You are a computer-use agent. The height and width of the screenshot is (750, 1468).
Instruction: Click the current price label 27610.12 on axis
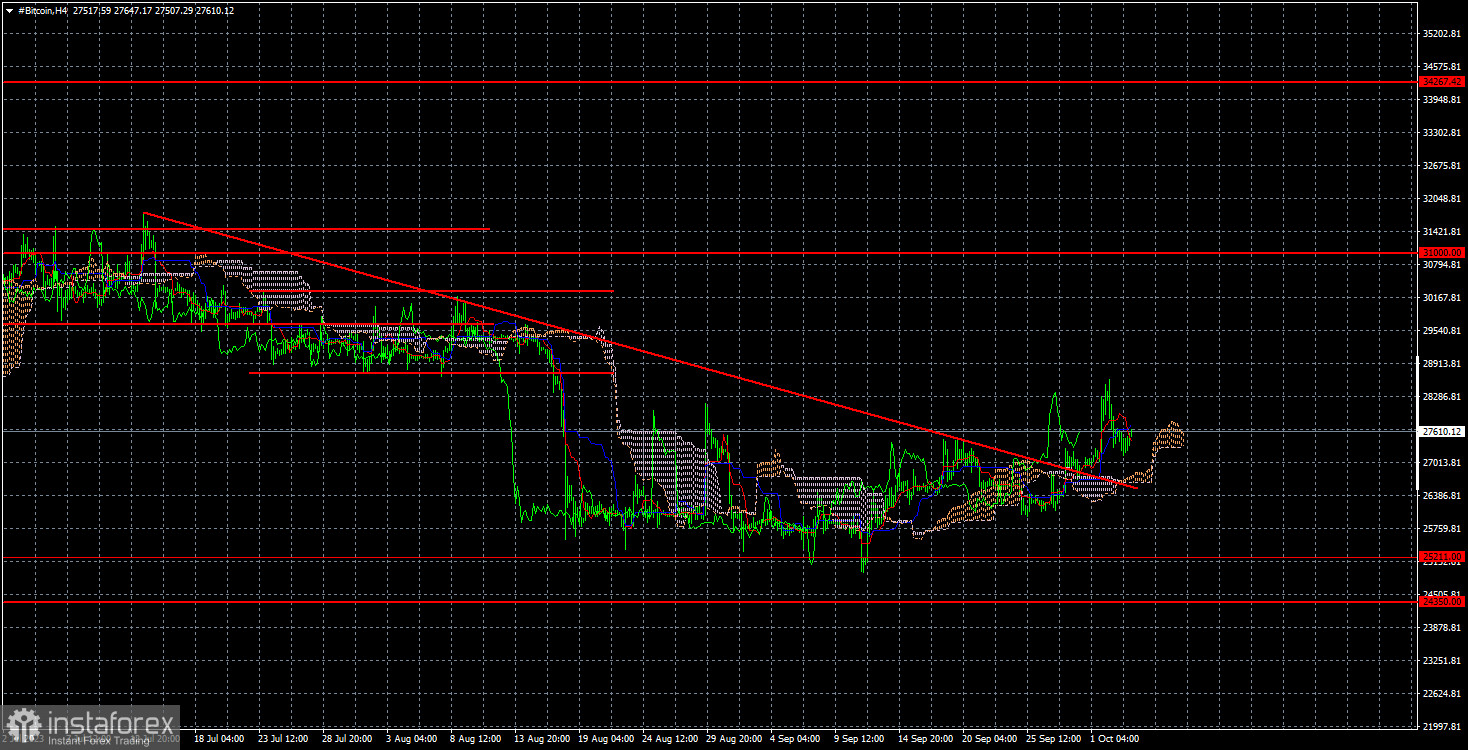[1443, 431]
